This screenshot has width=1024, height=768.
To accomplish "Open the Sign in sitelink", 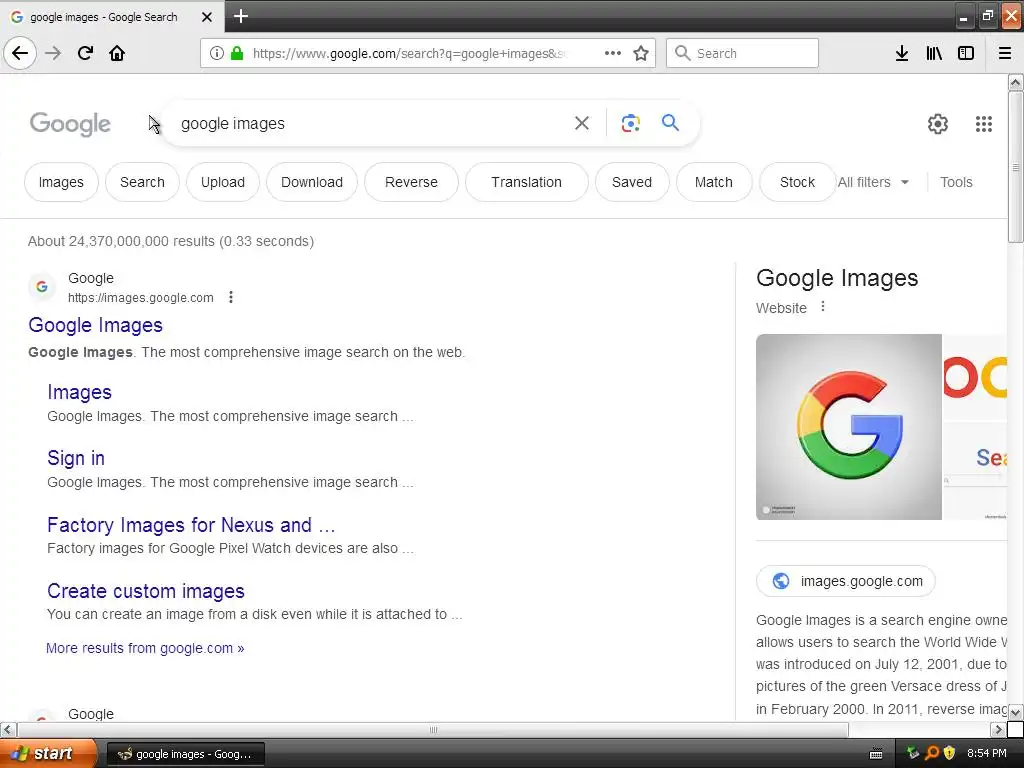I will click(x=76, y=458).
